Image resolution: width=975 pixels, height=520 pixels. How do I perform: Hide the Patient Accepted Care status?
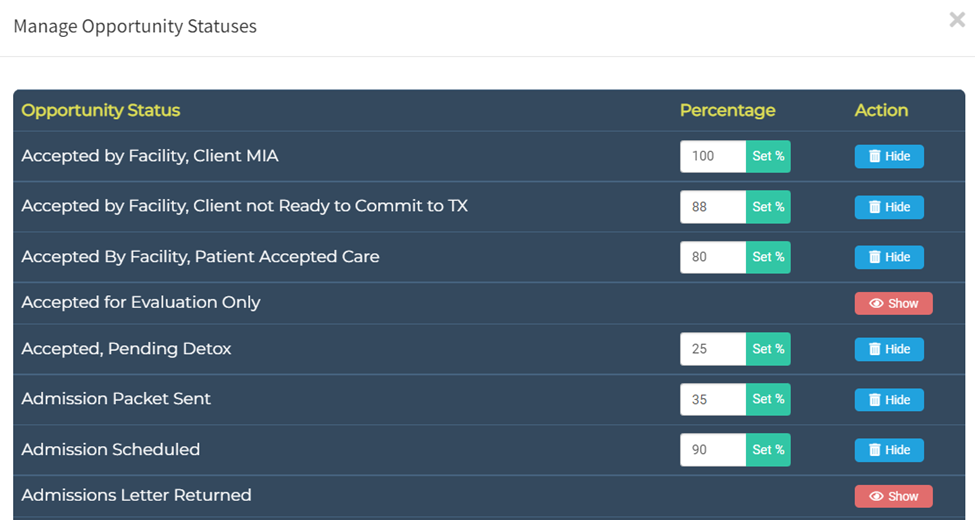point(889,257)
